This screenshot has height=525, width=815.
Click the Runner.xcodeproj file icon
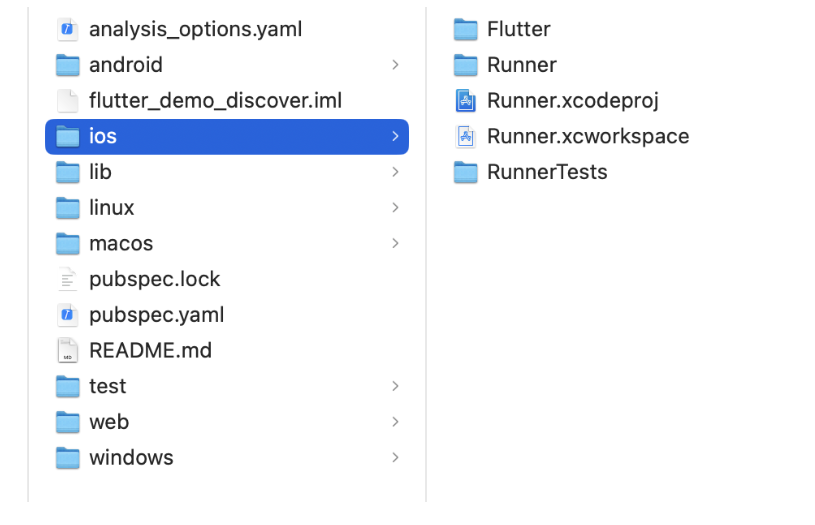[465, 100]
